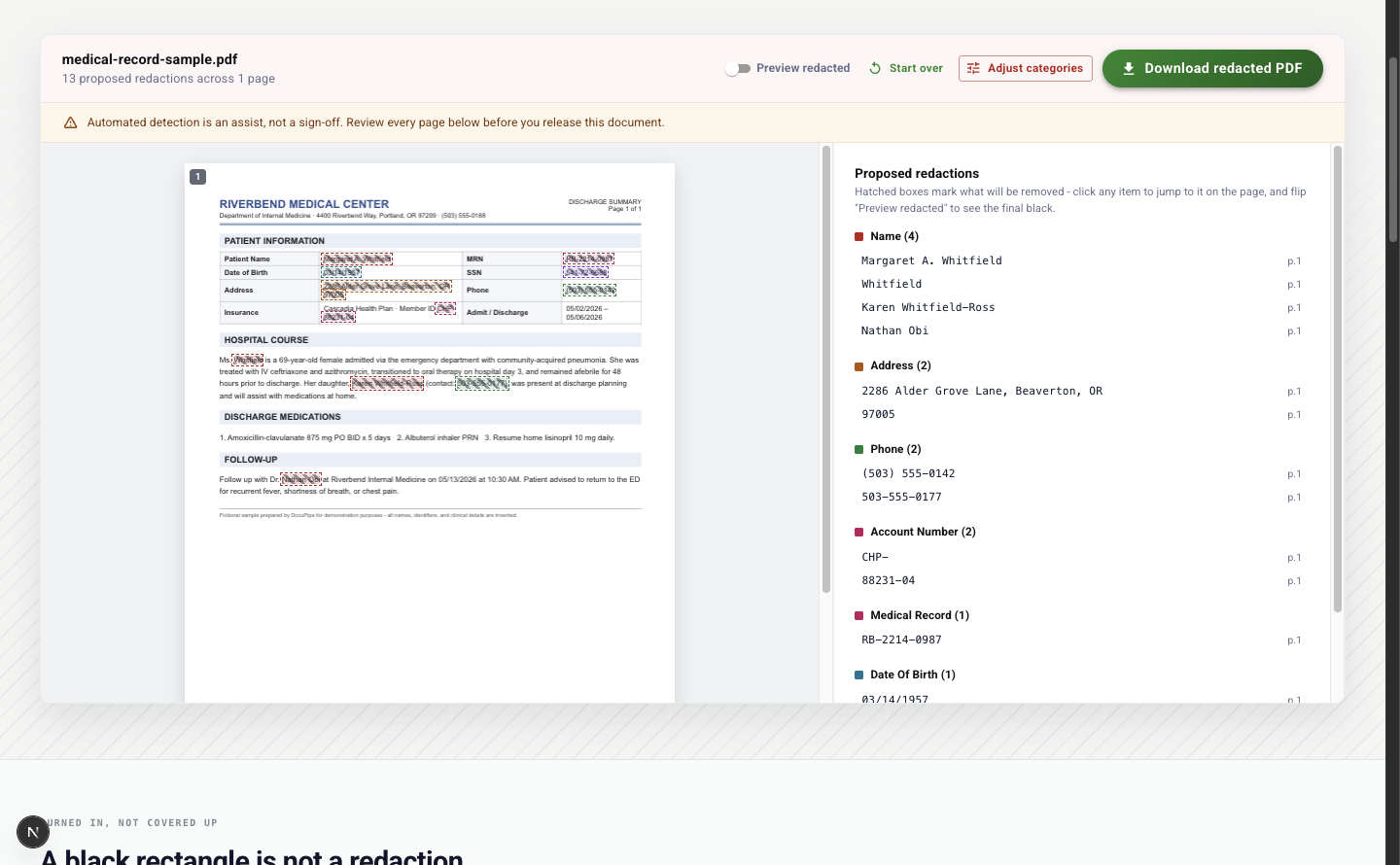
Task: Select the 88231-04 account entry
Action: click(x=1081, y=580)
